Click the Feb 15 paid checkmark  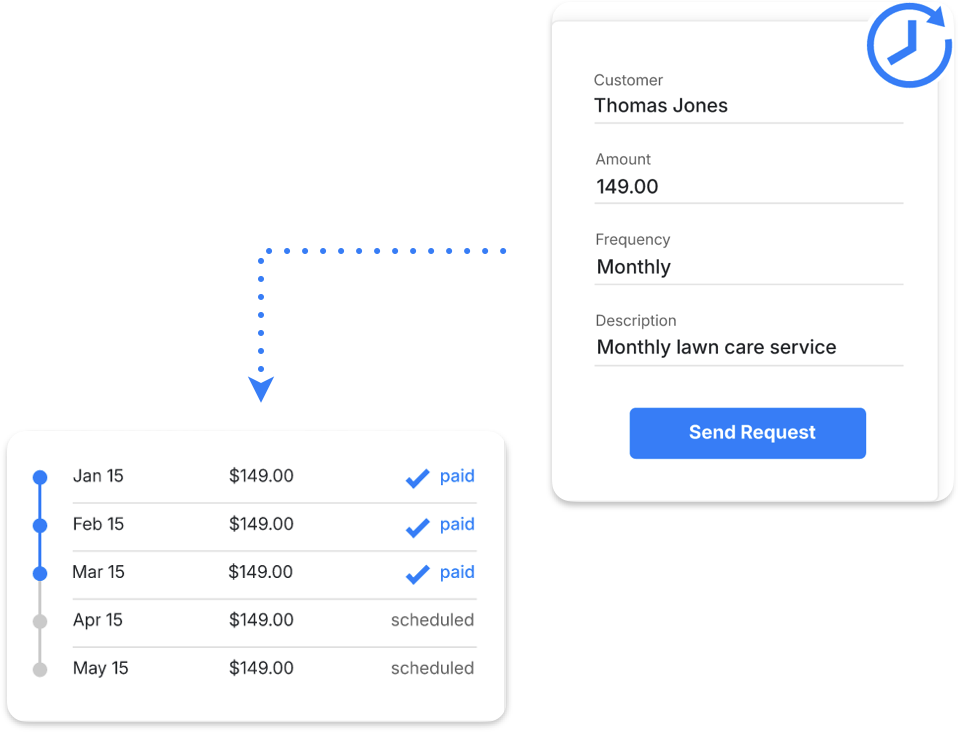[x=417, y=527]
